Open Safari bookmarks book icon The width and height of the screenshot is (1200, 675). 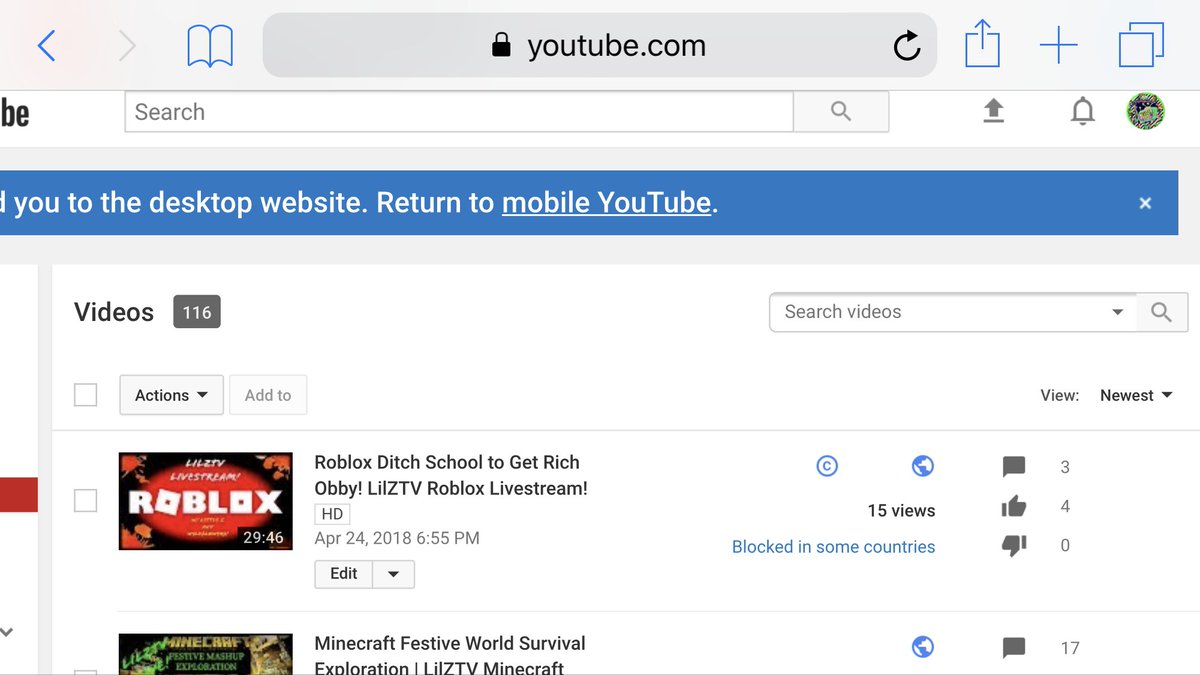coord(210,46)
